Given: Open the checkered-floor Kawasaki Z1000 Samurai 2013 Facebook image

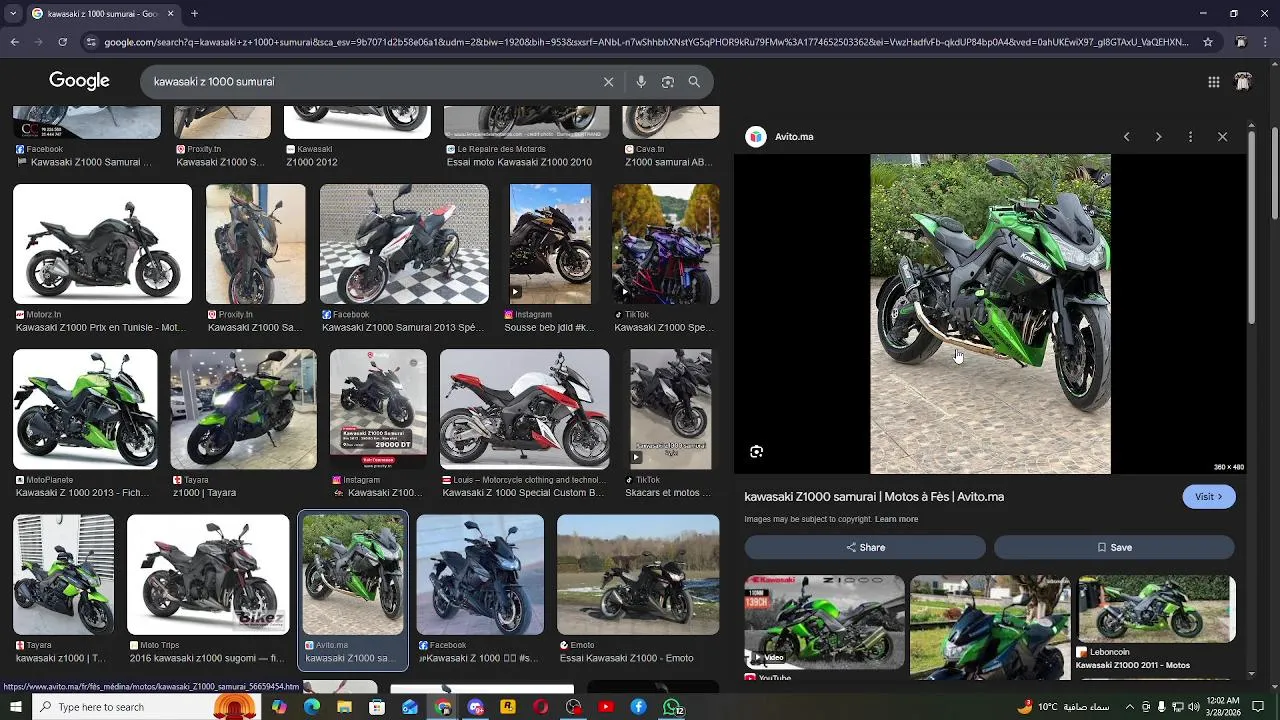Looking at the screenshot, I should pyautogui.click(x=404, y=244).
